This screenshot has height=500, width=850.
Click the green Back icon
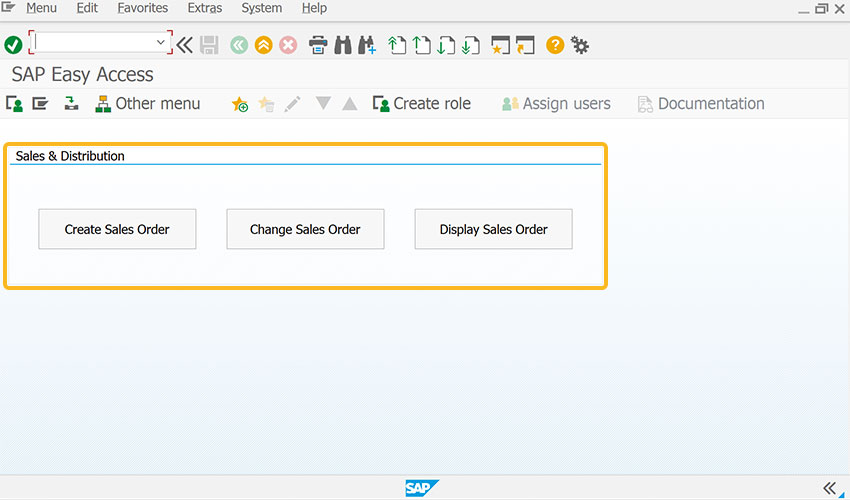[239, 45]
